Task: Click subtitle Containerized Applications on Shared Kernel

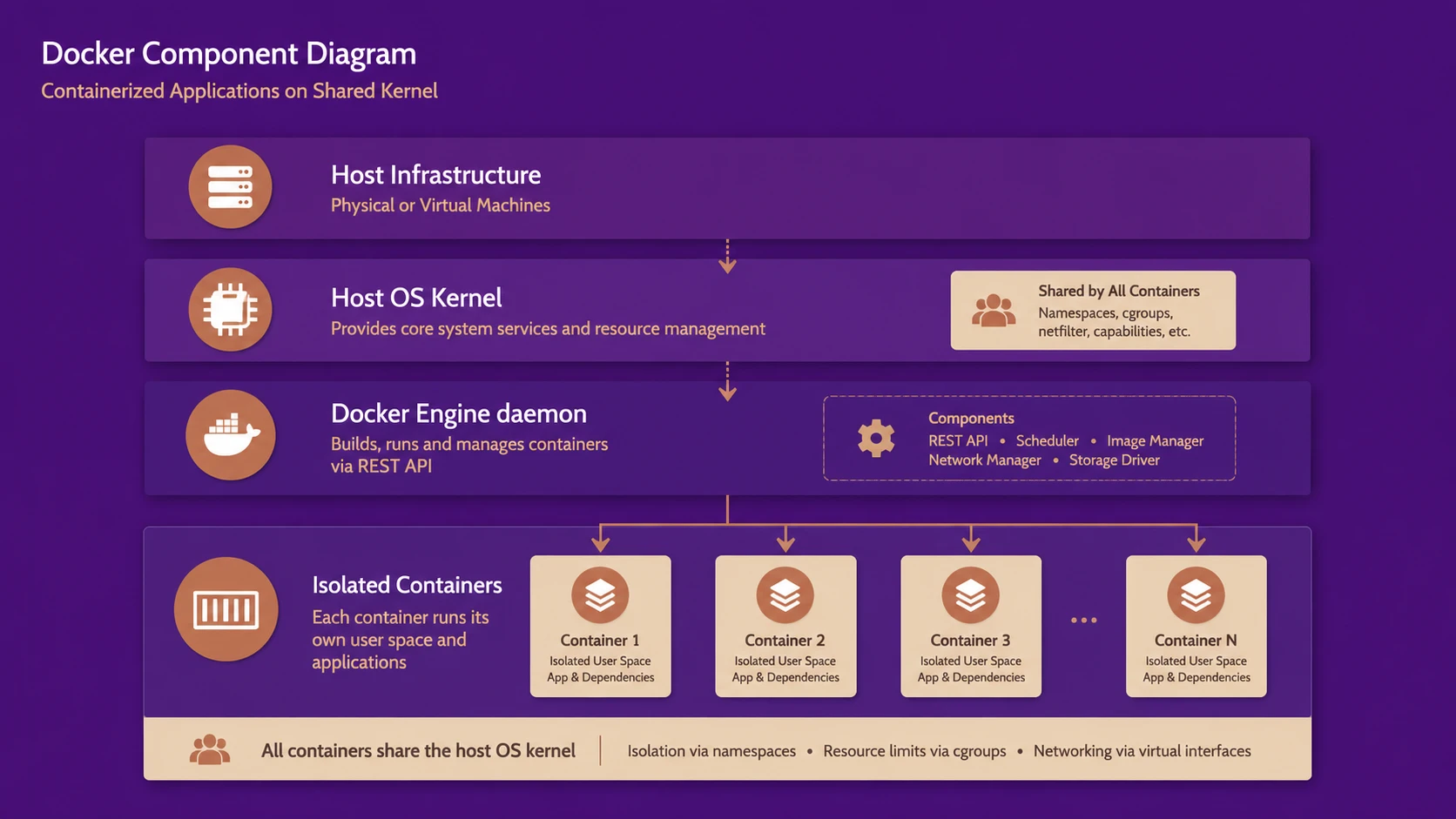Action: 239,91
